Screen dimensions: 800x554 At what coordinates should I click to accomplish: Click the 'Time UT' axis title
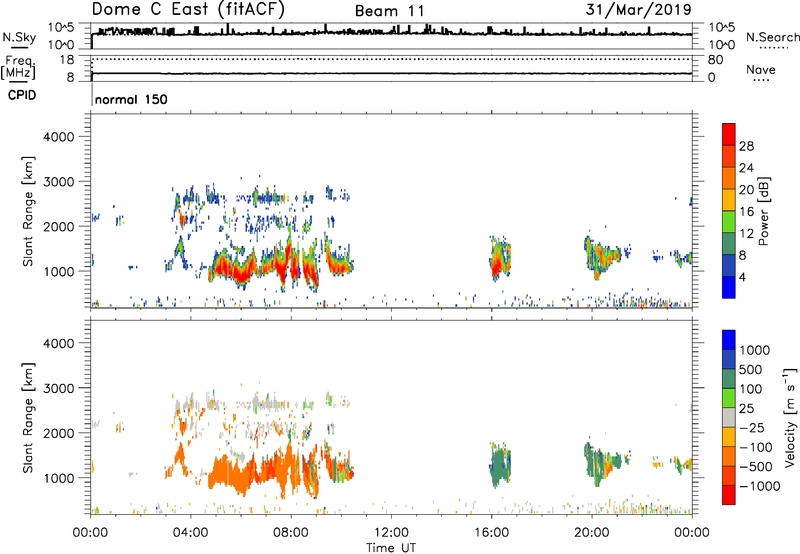click(391, 548)
